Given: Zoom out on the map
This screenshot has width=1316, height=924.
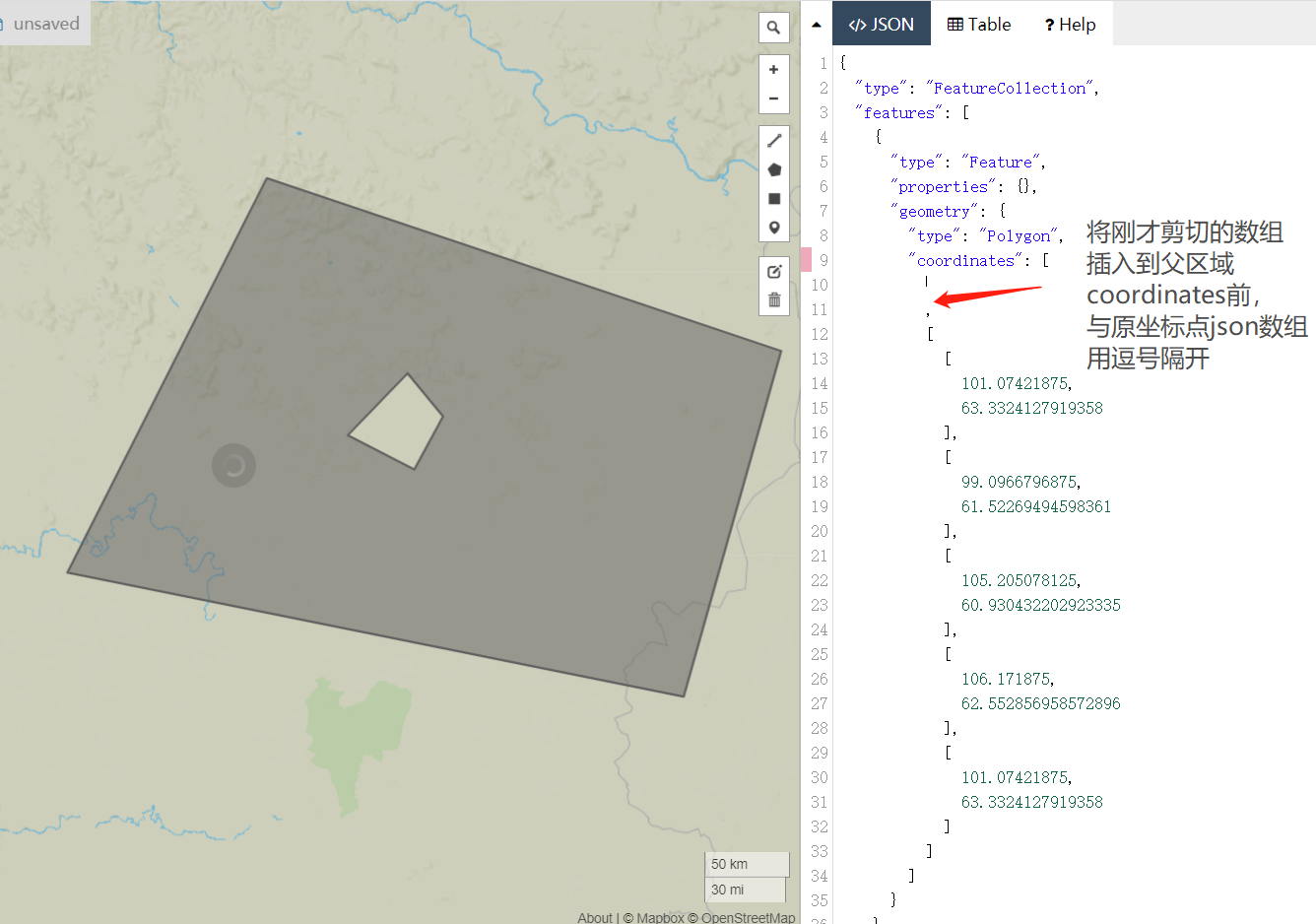Looking at the screenshot, I should 774,97.
